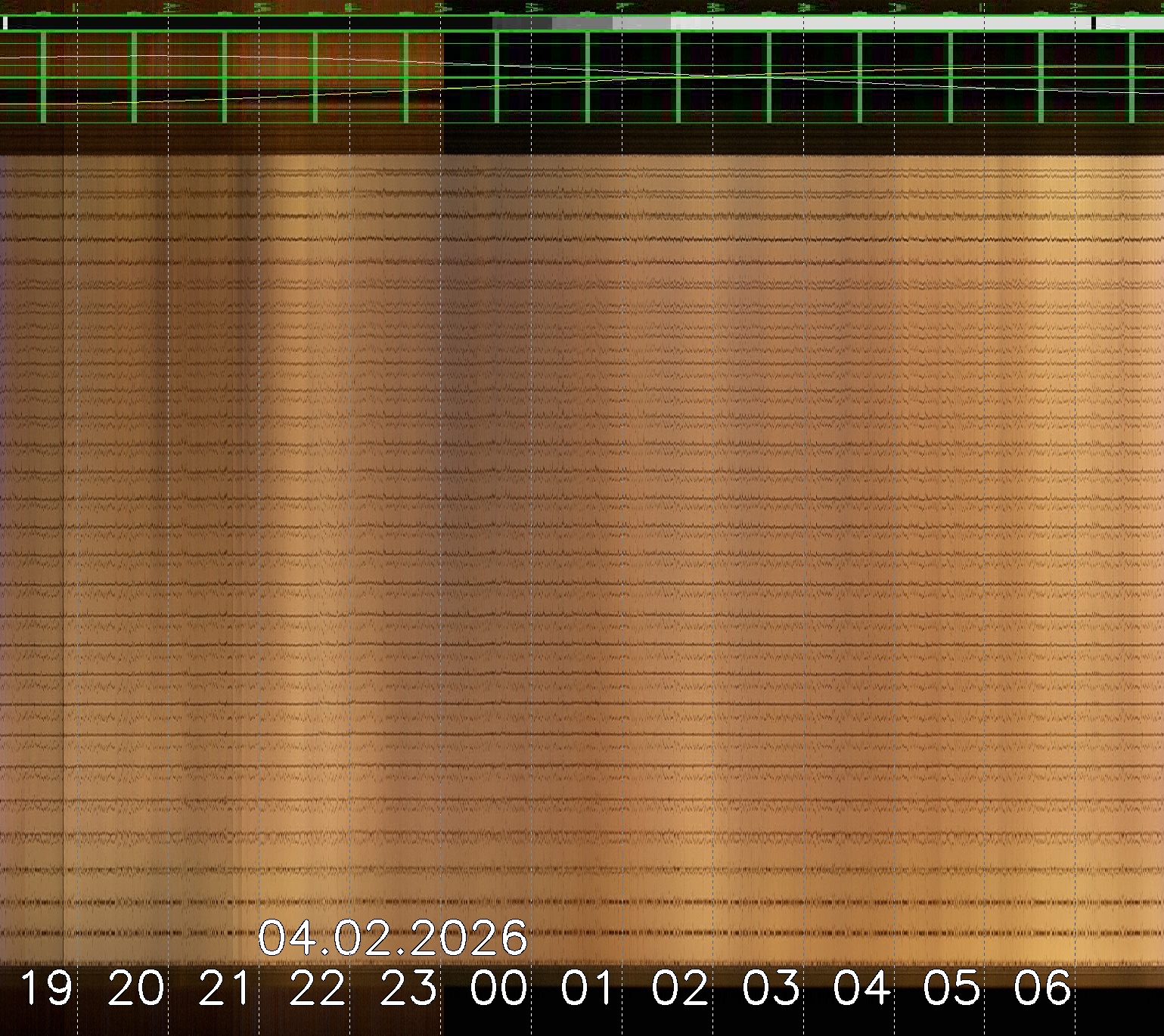The height and width of the screenshot is (1036, 1164).
Task: Select the 21 hour label
Action: (x=226, y=988)
